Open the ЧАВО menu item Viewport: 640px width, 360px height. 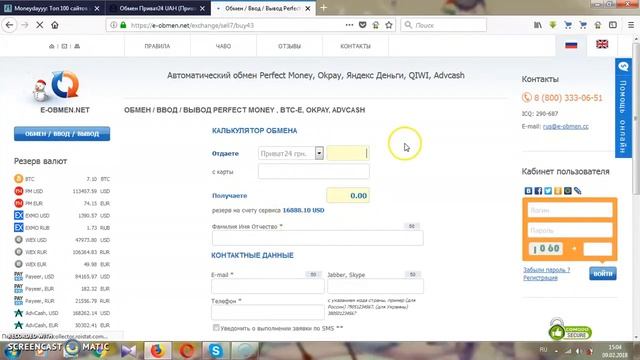point(223,46)
